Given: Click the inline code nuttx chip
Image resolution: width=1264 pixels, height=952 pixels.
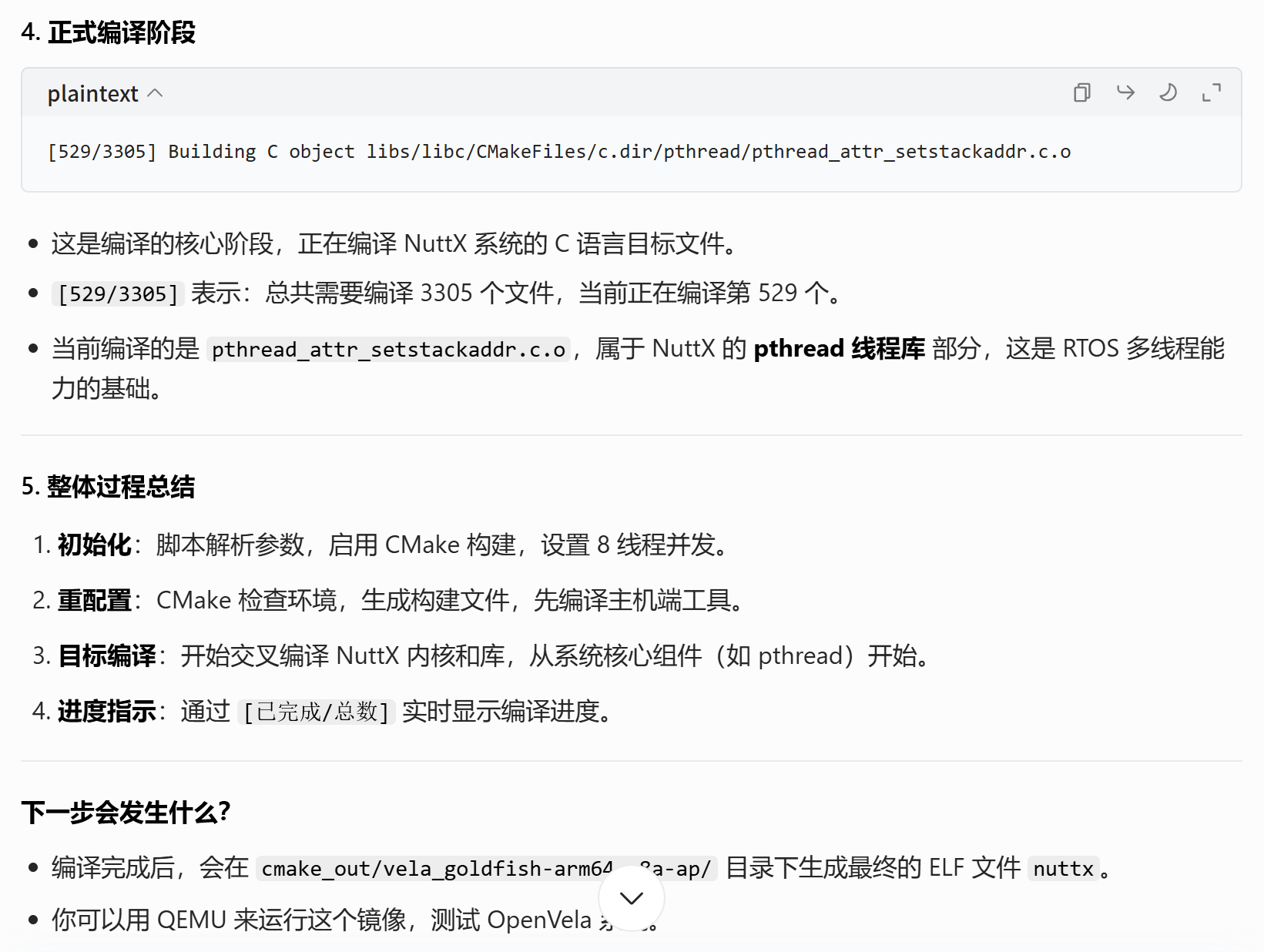Looking at the screenshot, I should pos(1064,869).
